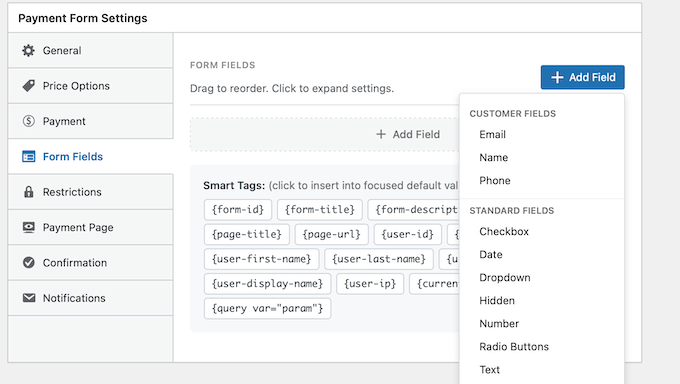Viewport: 680px width, 384px height.
Task: Select the Form Fields tab
Action: pos(90,157)
